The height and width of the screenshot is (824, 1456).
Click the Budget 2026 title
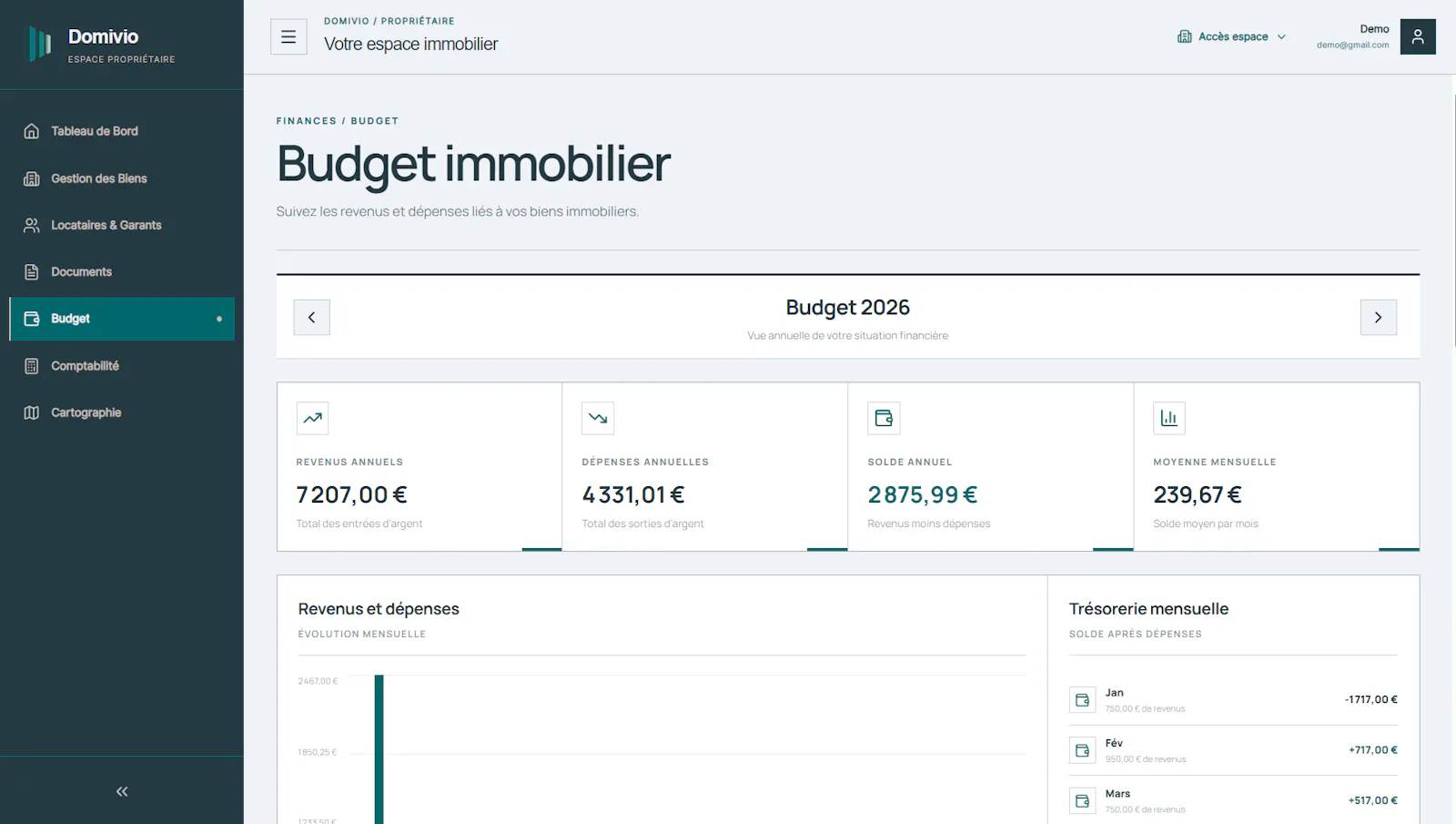pyautogui.click(x=848, y=308)
